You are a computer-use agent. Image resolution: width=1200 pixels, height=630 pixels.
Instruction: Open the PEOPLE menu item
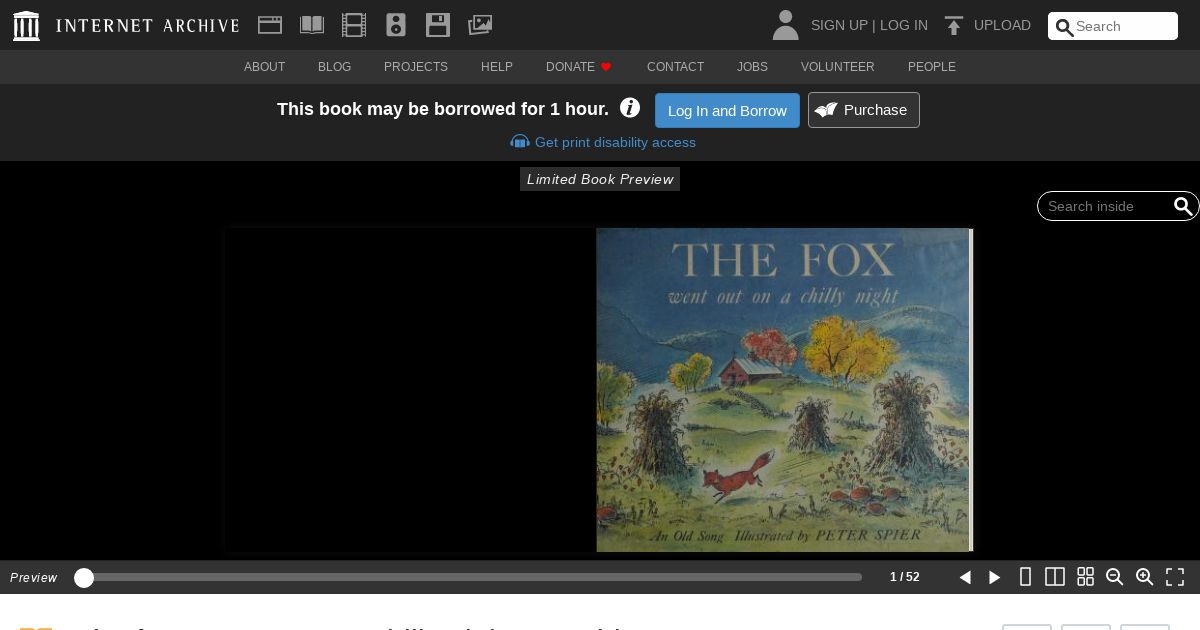[x=932, y=67]
